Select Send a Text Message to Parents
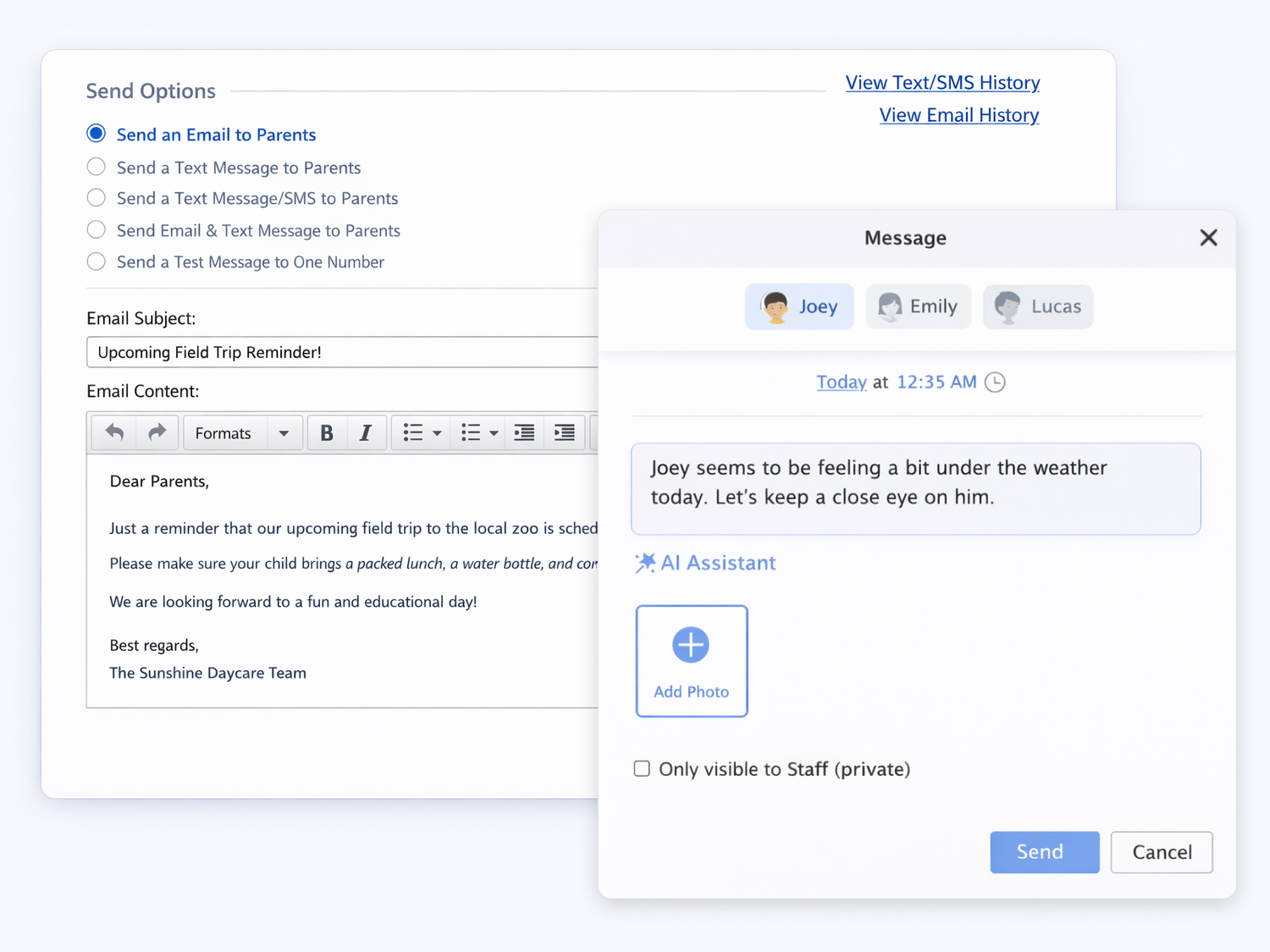 (97, 167)
